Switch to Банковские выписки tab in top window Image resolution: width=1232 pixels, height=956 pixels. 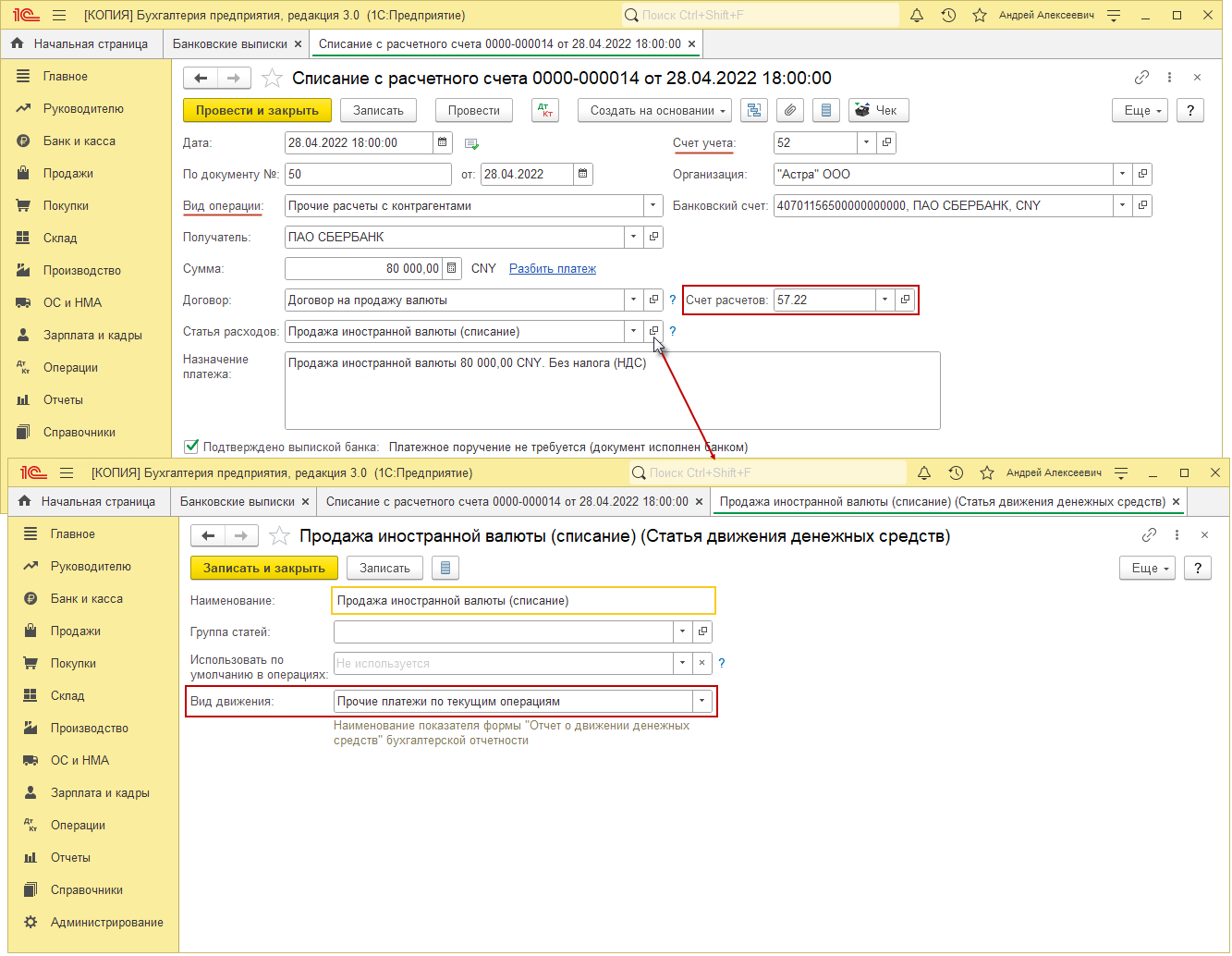click(x=230, y=43)
